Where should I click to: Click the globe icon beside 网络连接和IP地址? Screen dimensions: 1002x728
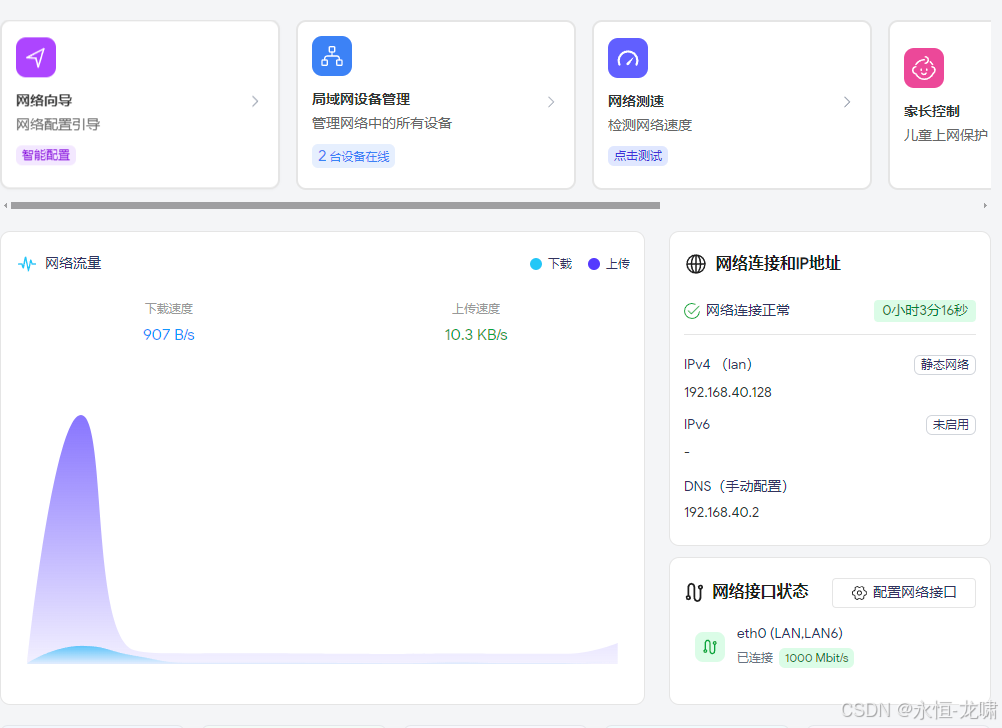pos(695,263)
